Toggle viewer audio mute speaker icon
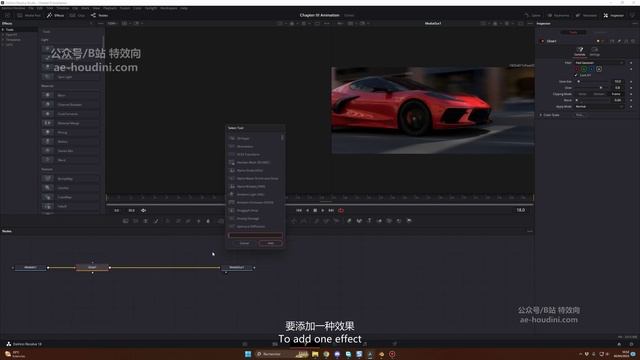This screenshot has height=360, width=640. pyautogui.click(x=143, y=210)
